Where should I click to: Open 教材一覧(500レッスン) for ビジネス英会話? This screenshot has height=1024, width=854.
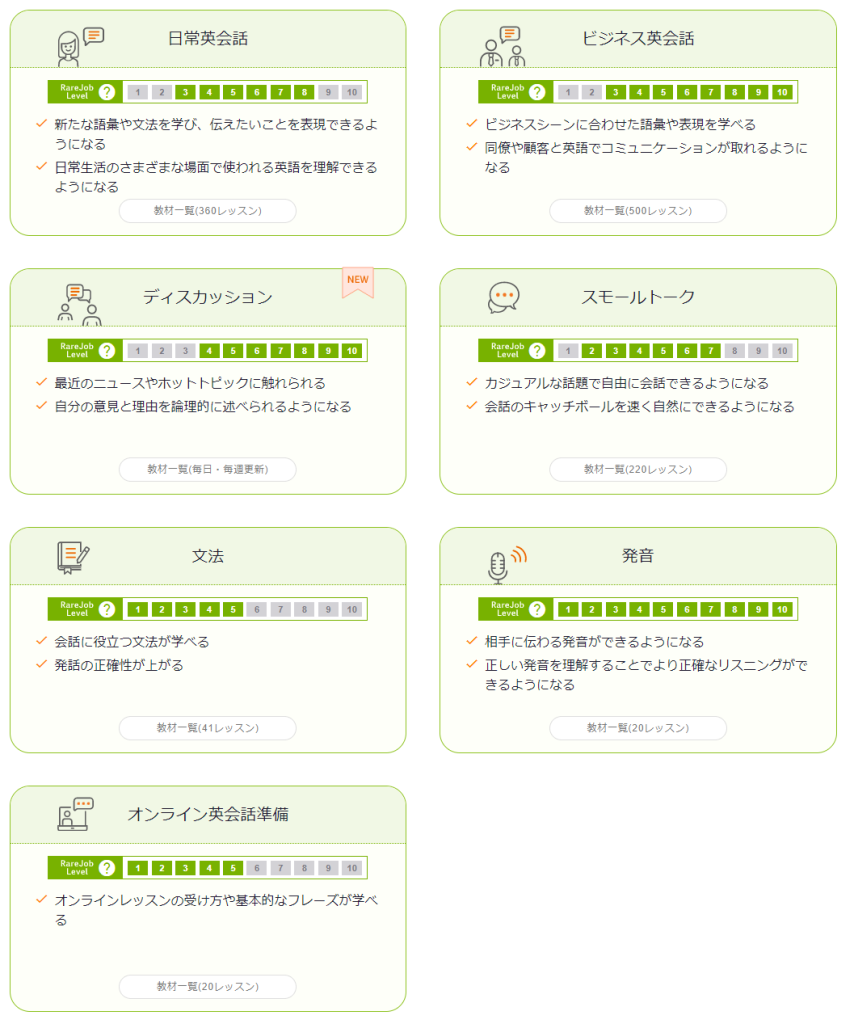(638, 211)
